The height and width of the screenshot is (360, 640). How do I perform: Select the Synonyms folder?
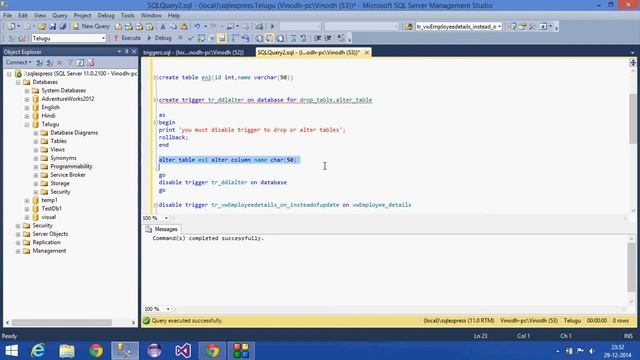click(x=63, y=158)
